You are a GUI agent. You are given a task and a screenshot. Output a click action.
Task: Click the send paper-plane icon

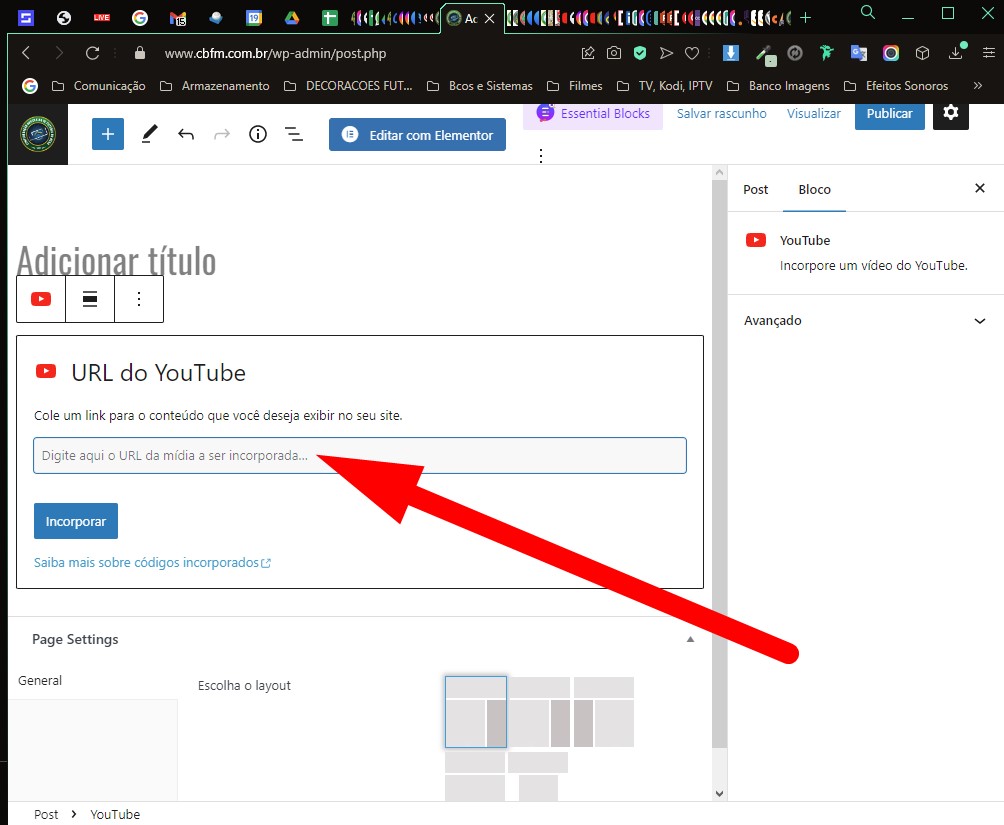pos(666,53)
